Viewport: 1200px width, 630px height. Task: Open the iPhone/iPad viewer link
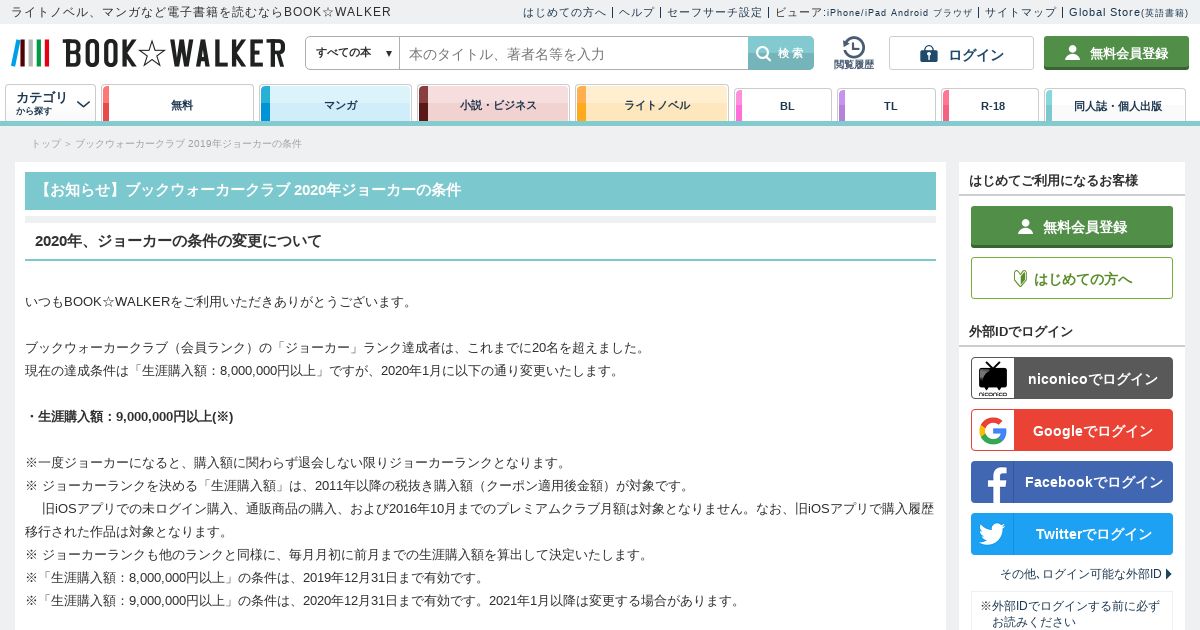click(858, 13)
